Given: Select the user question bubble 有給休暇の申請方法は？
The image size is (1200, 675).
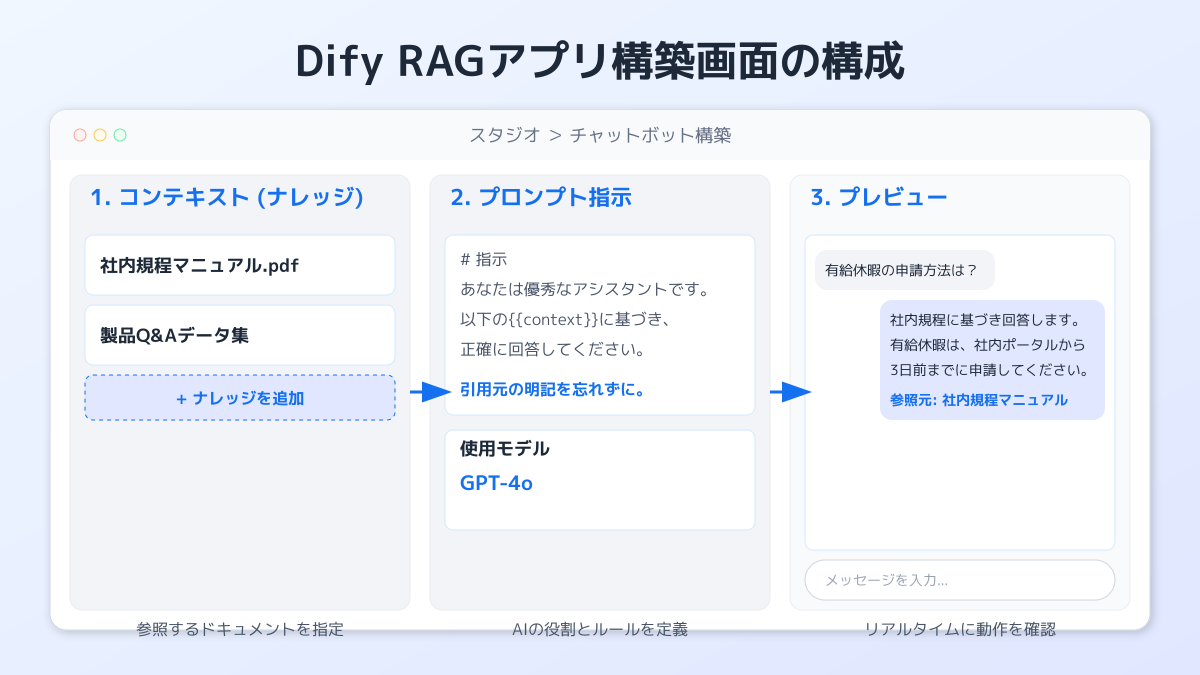Looking at the screenshot, I should coord(905,269).
